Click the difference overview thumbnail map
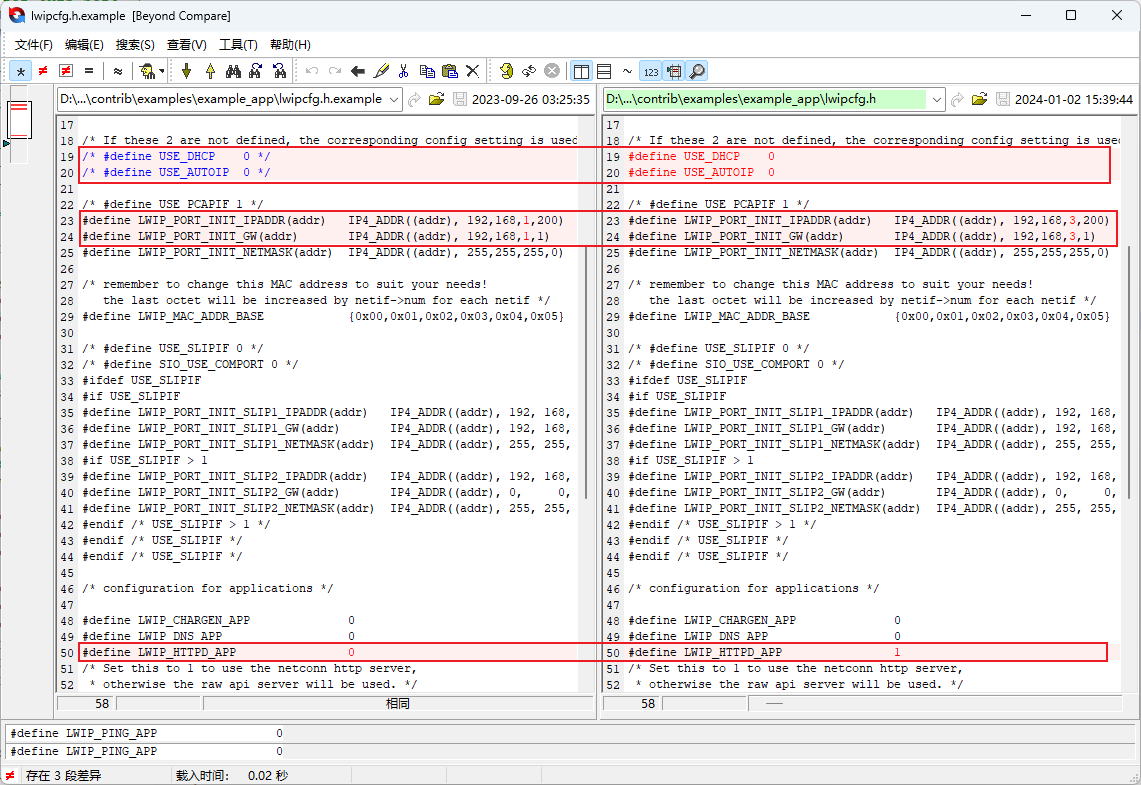 pyautogui.click(x=21, y=120)
